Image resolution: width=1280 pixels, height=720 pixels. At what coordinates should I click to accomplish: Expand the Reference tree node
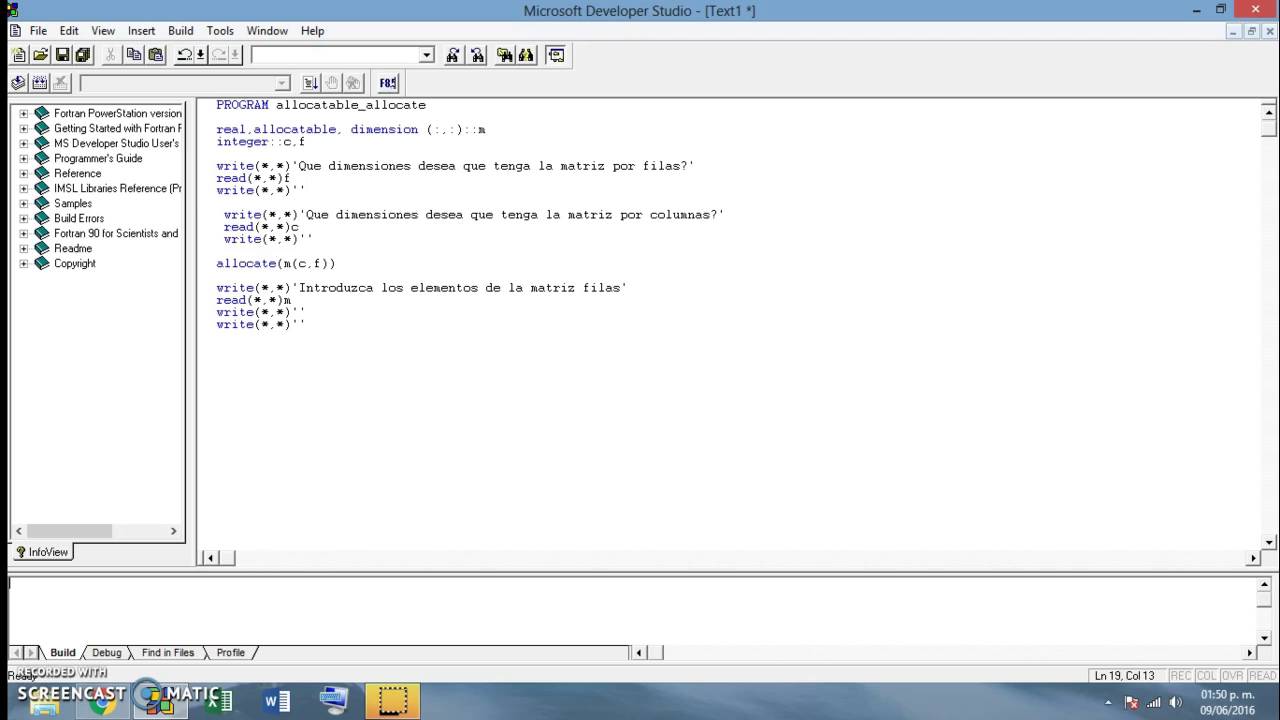[24, 173]
